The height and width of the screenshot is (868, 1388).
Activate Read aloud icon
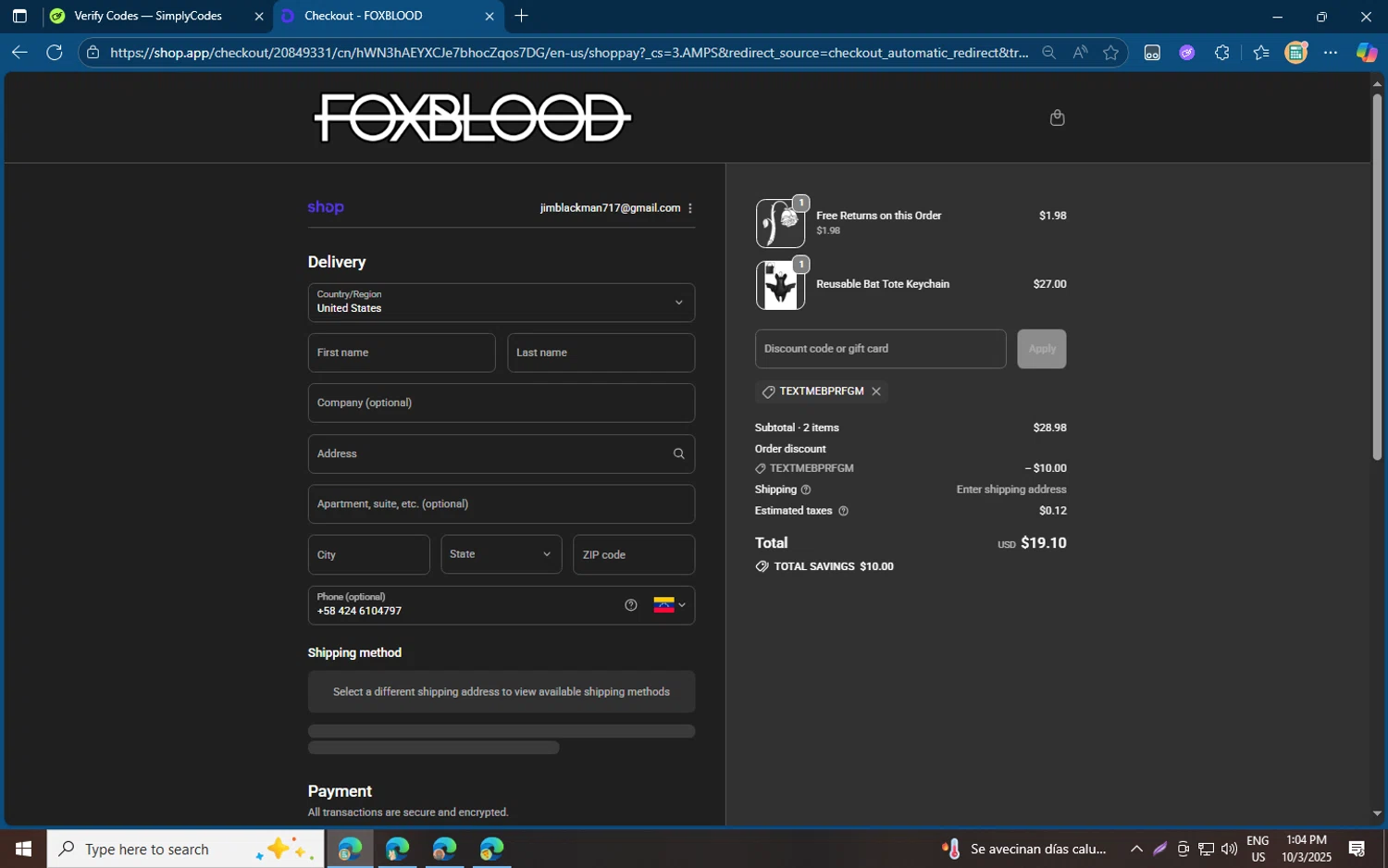click(x=1080, y=53)
